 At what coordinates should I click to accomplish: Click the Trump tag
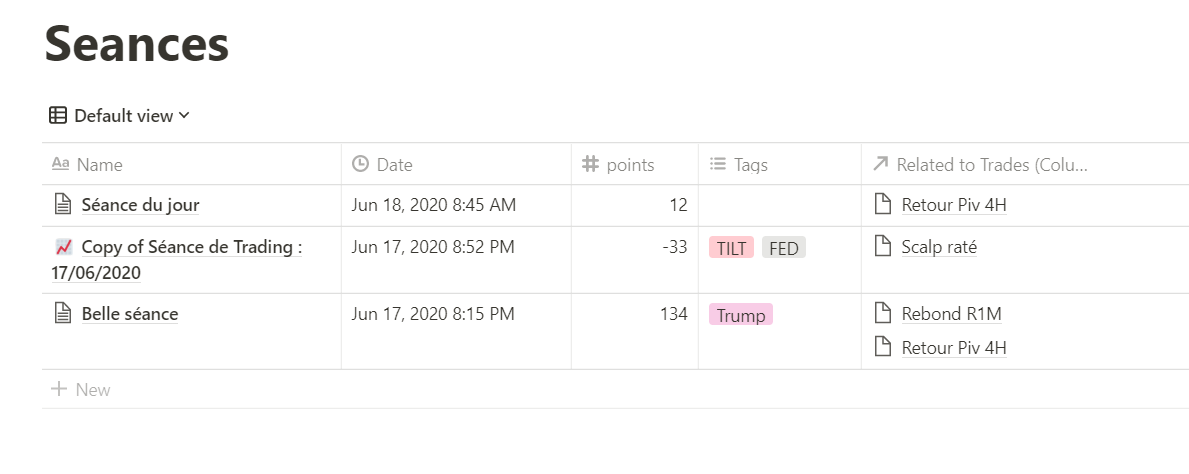[x=741, y=316]
